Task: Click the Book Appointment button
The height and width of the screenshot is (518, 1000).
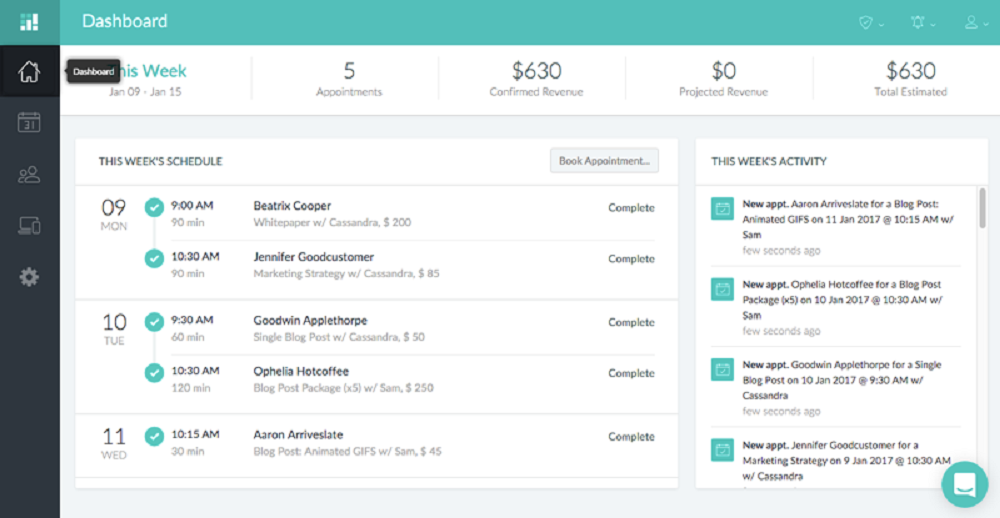Action: point(604,160)
